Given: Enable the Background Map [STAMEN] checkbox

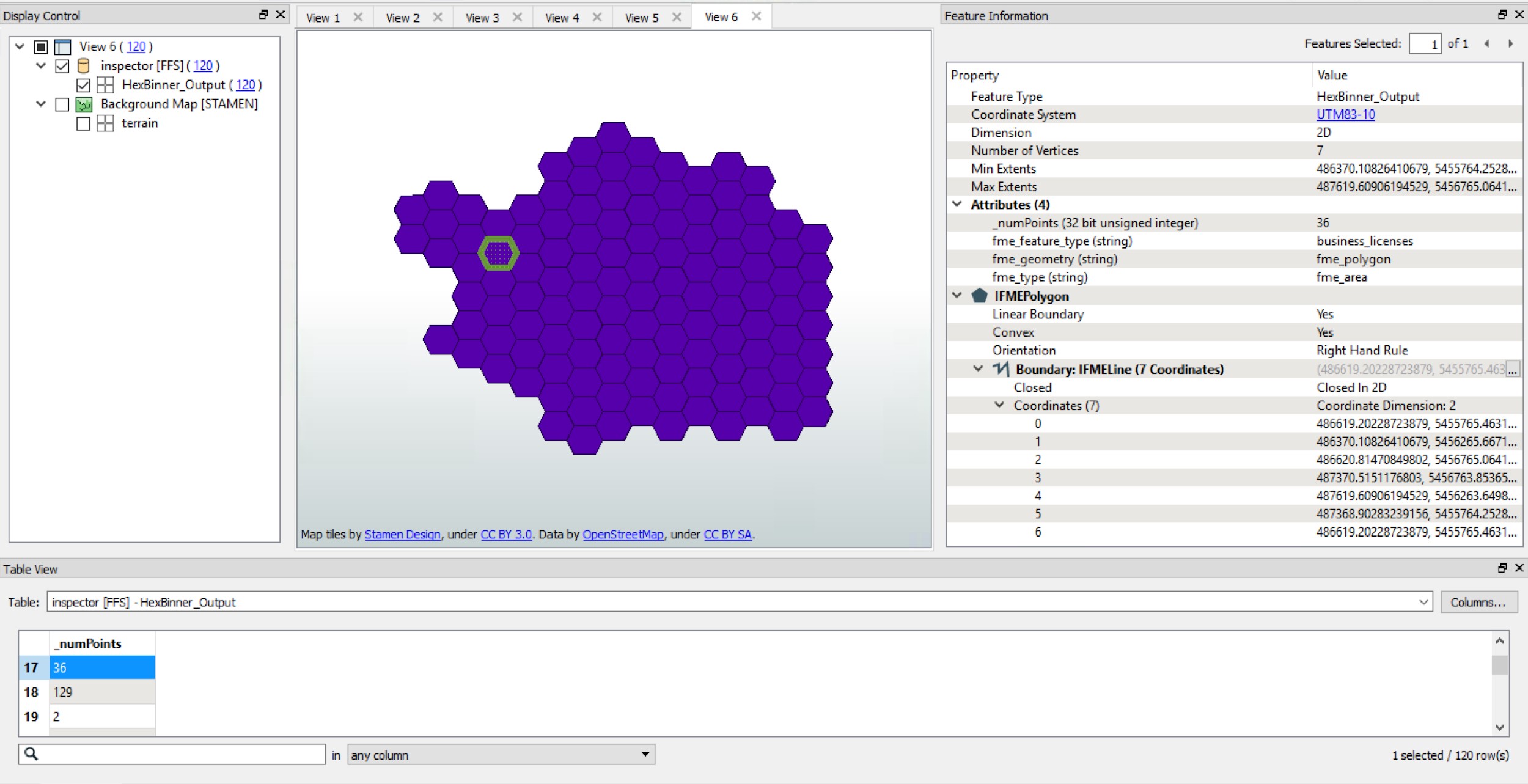Looking at the screenshot, I should (x=62, y=104).
